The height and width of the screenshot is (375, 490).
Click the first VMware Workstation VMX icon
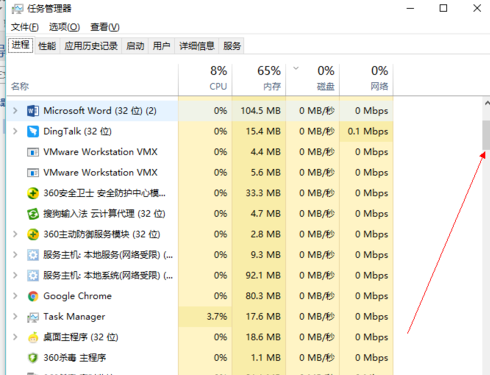tap(33, 152)
